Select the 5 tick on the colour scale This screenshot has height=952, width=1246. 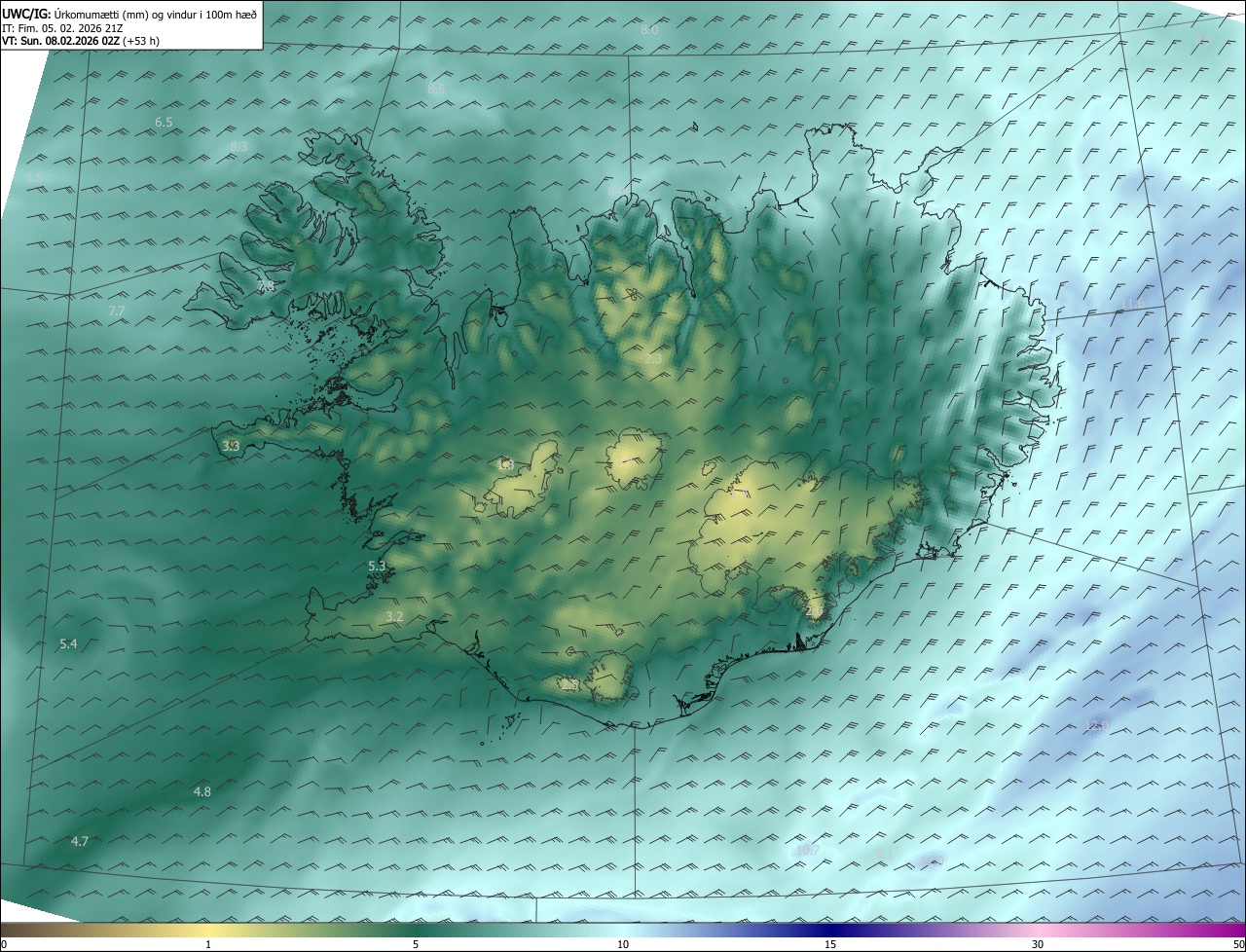pos(416,945)
